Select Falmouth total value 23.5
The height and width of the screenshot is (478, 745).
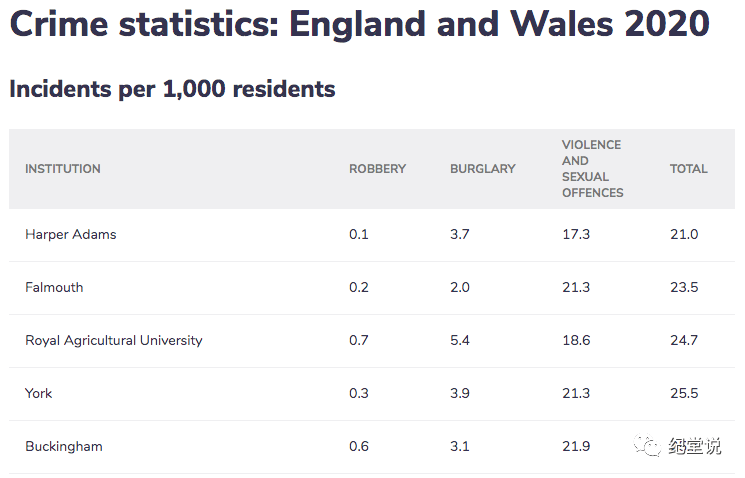tap(684, 287)
